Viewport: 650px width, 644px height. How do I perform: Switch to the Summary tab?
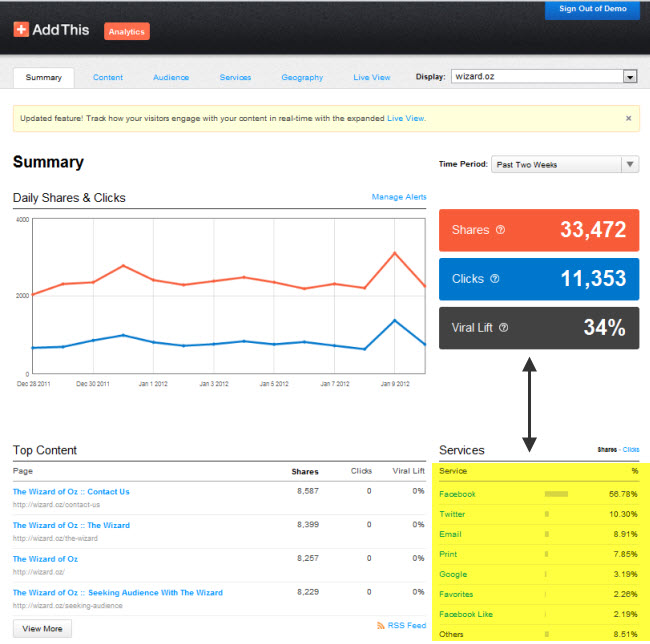click(44, 77)
